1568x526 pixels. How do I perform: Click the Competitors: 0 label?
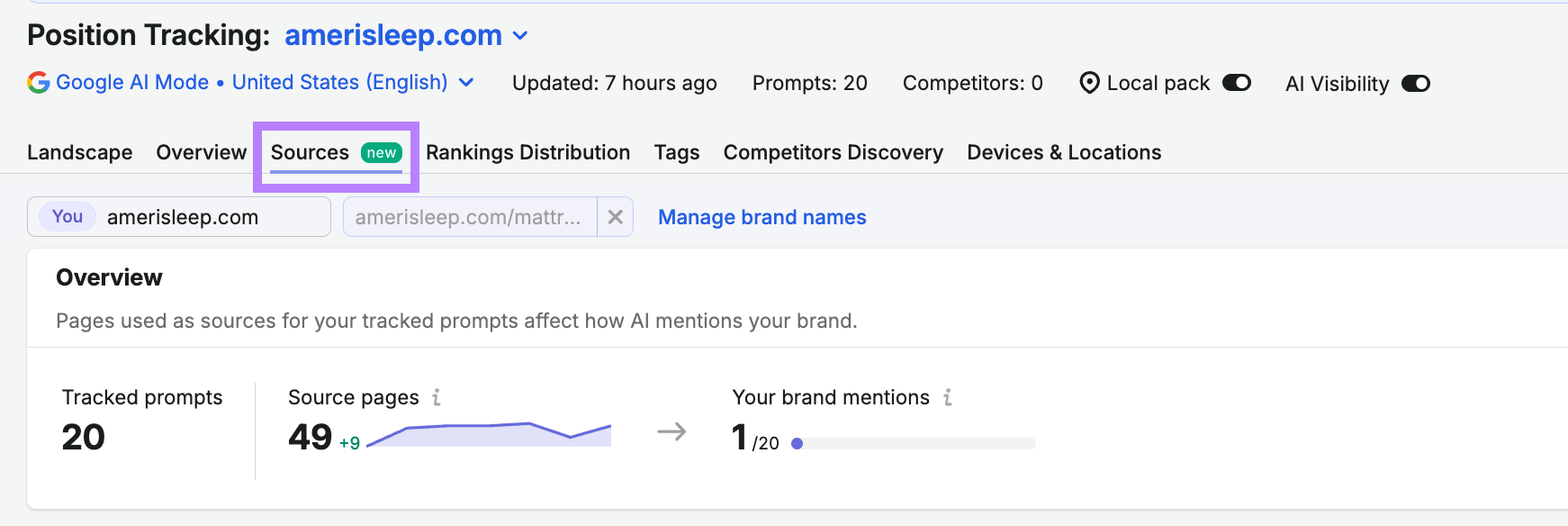(973, 83)
